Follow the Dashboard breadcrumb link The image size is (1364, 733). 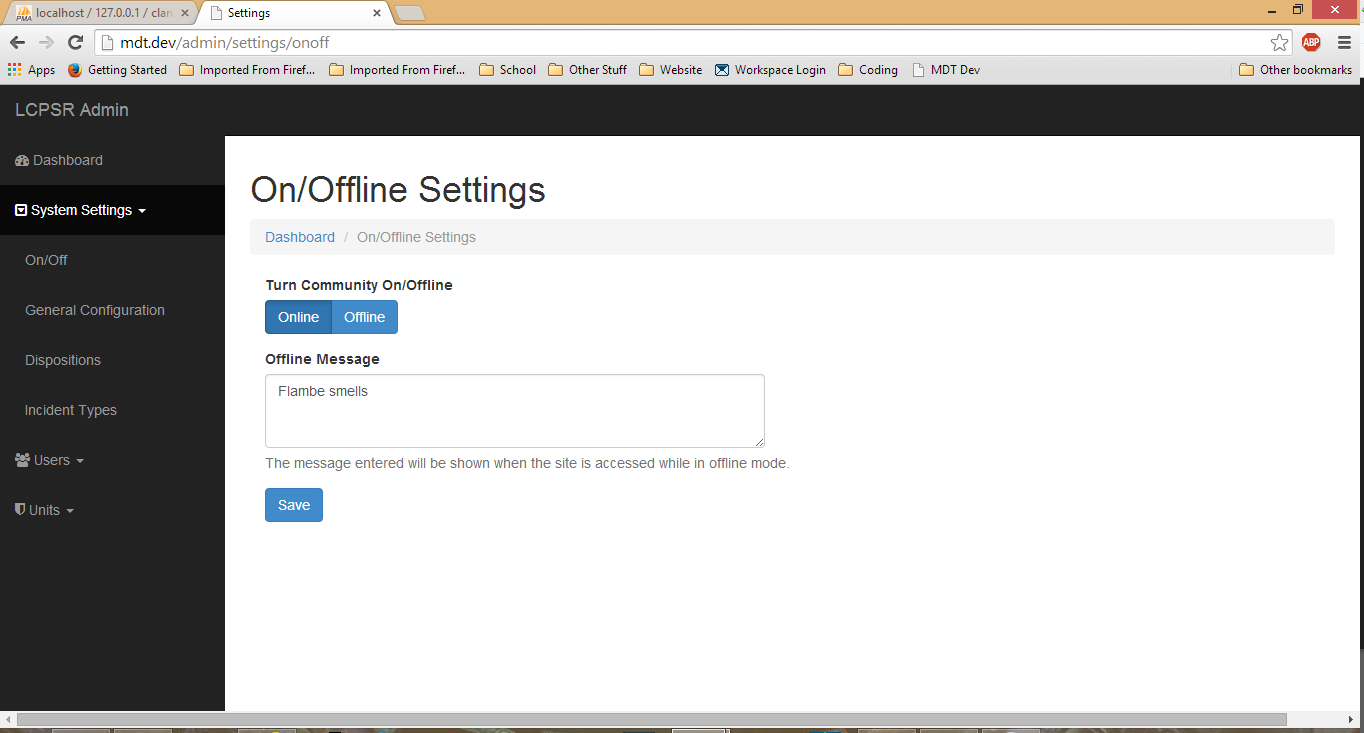(300, 237)
